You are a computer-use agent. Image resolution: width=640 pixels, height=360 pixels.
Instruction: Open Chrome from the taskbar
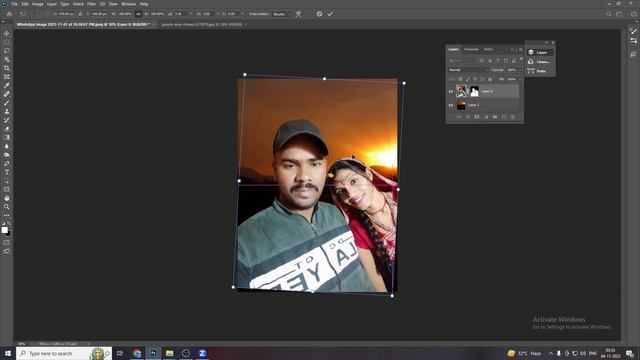pyautogui.click(x=137, y=353)
